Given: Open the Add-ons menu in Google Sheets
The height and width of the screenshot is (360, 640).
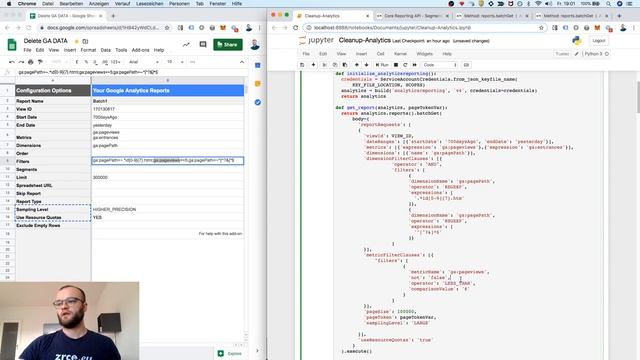Looking at the screenshot, I should click(x=140, y=50).
